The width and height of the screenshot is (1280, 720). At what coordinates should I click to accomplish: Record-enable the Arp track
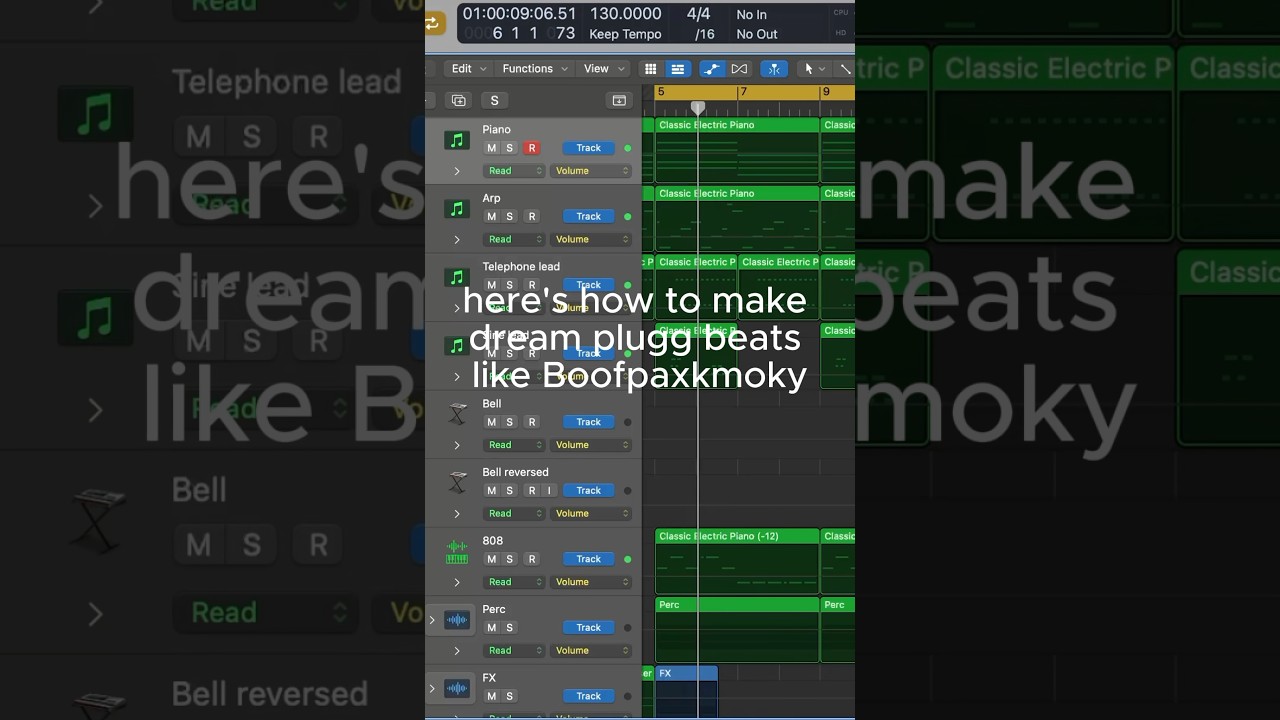point(531,216)
